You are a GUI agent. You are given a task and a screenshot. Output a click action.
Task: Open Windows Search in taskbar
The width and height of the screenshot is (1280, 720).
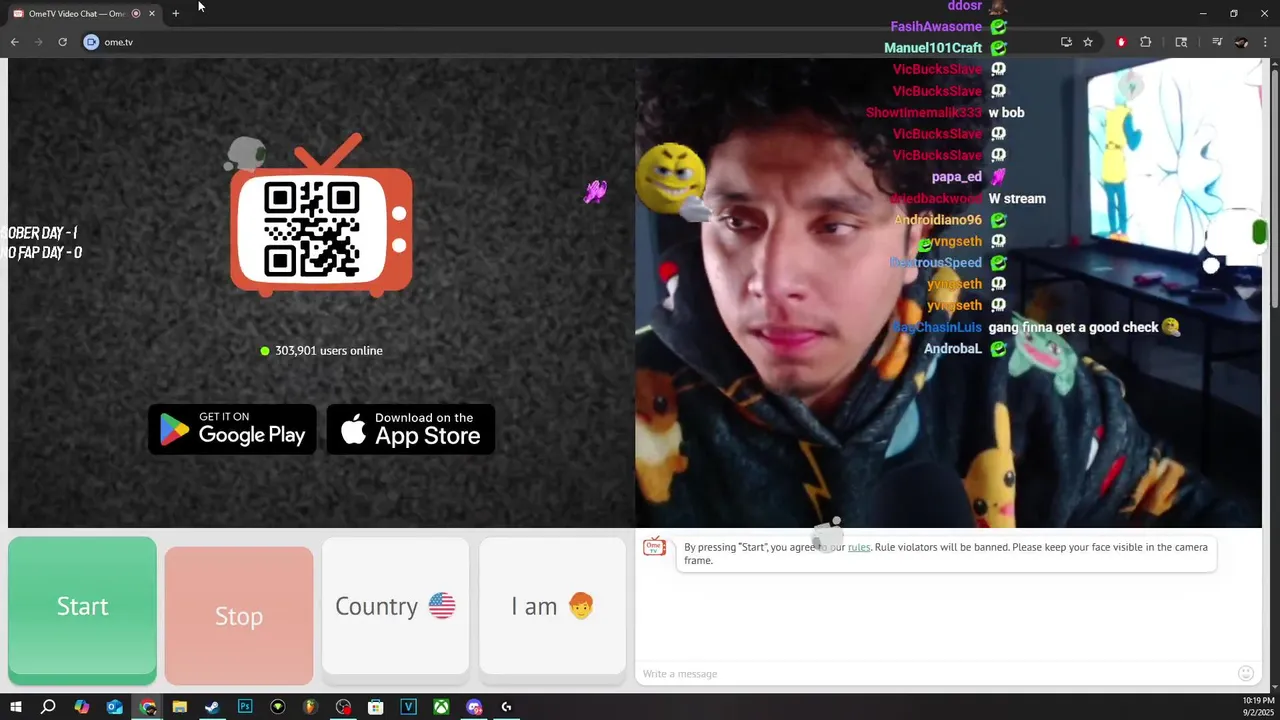point(48,707)
